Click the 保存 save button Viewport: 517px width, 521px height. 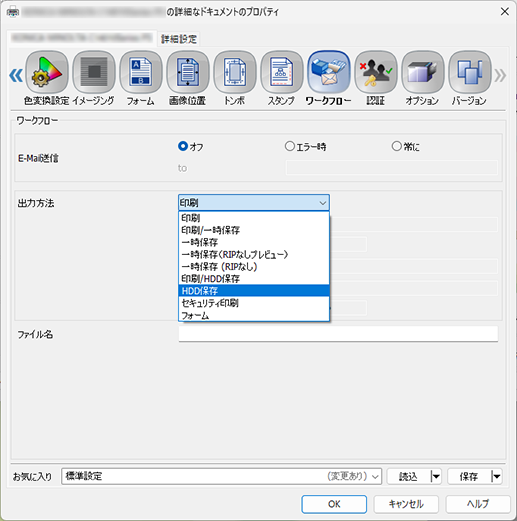(469, 476)
